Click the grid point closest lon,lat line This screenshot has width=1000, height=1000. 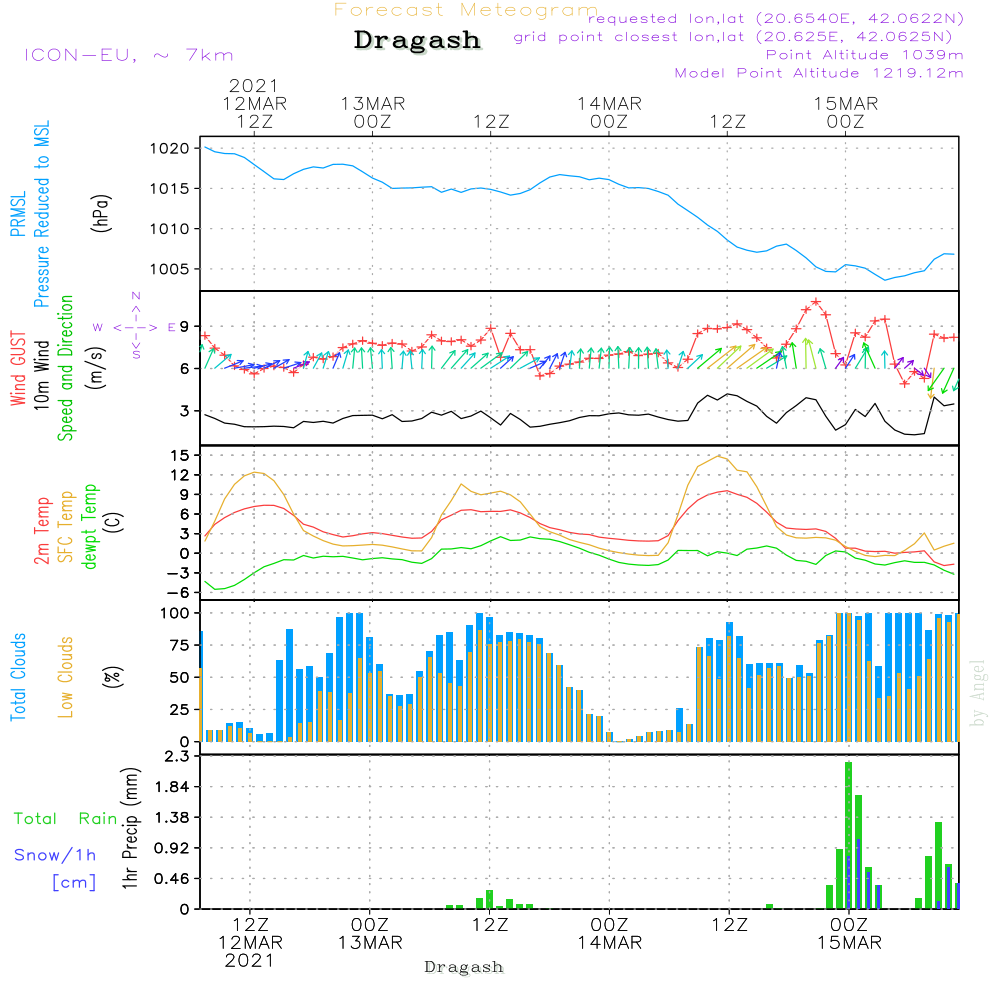(x=733, y=37)
